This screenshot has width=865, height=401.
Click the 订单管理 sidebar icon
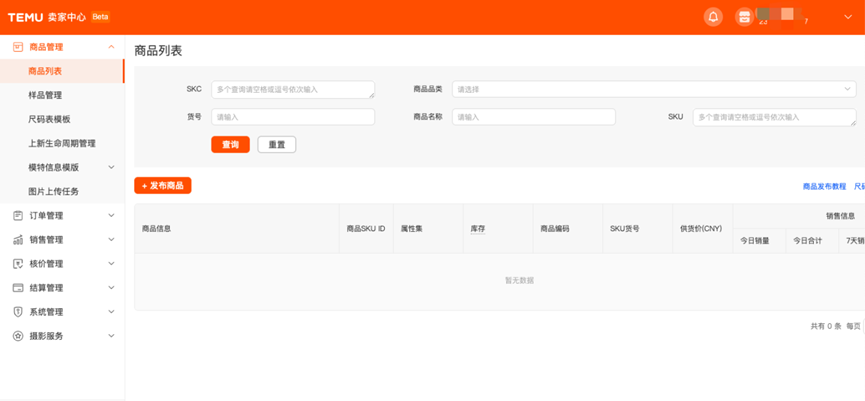pos(18,216)
